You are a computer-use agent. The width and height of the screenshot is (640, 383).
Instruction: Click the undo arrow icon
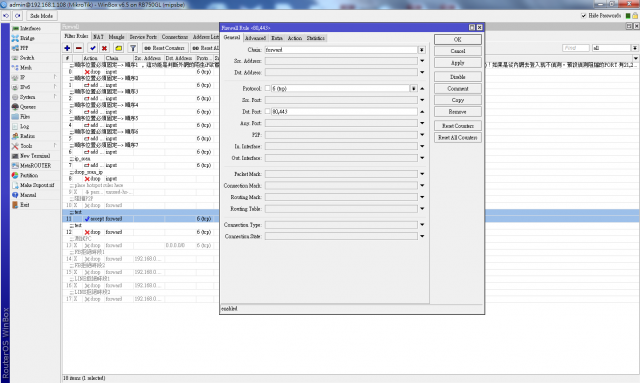(x=6, y=16)
